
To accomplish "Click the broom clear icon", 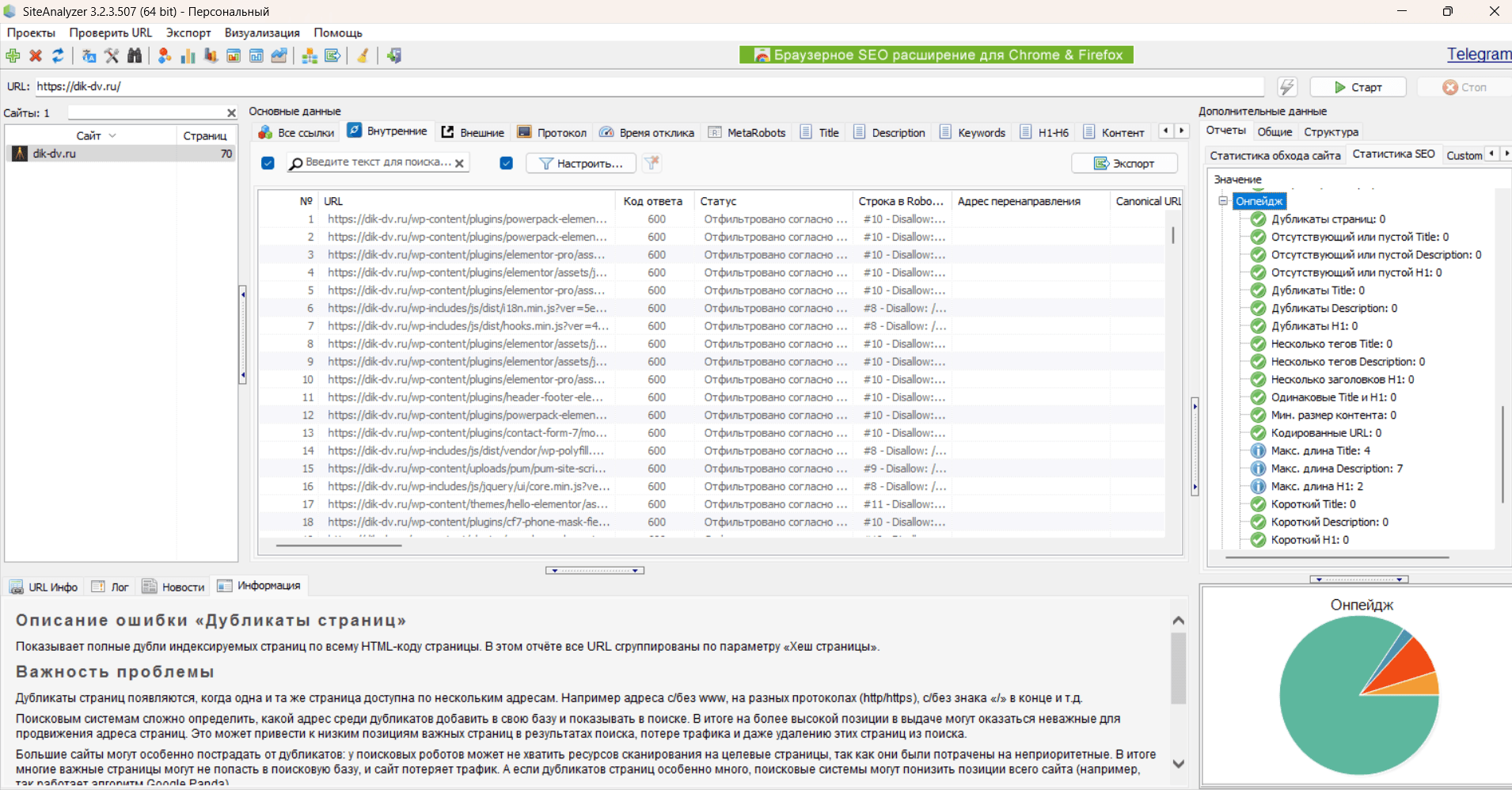I will tap(363, 55).
